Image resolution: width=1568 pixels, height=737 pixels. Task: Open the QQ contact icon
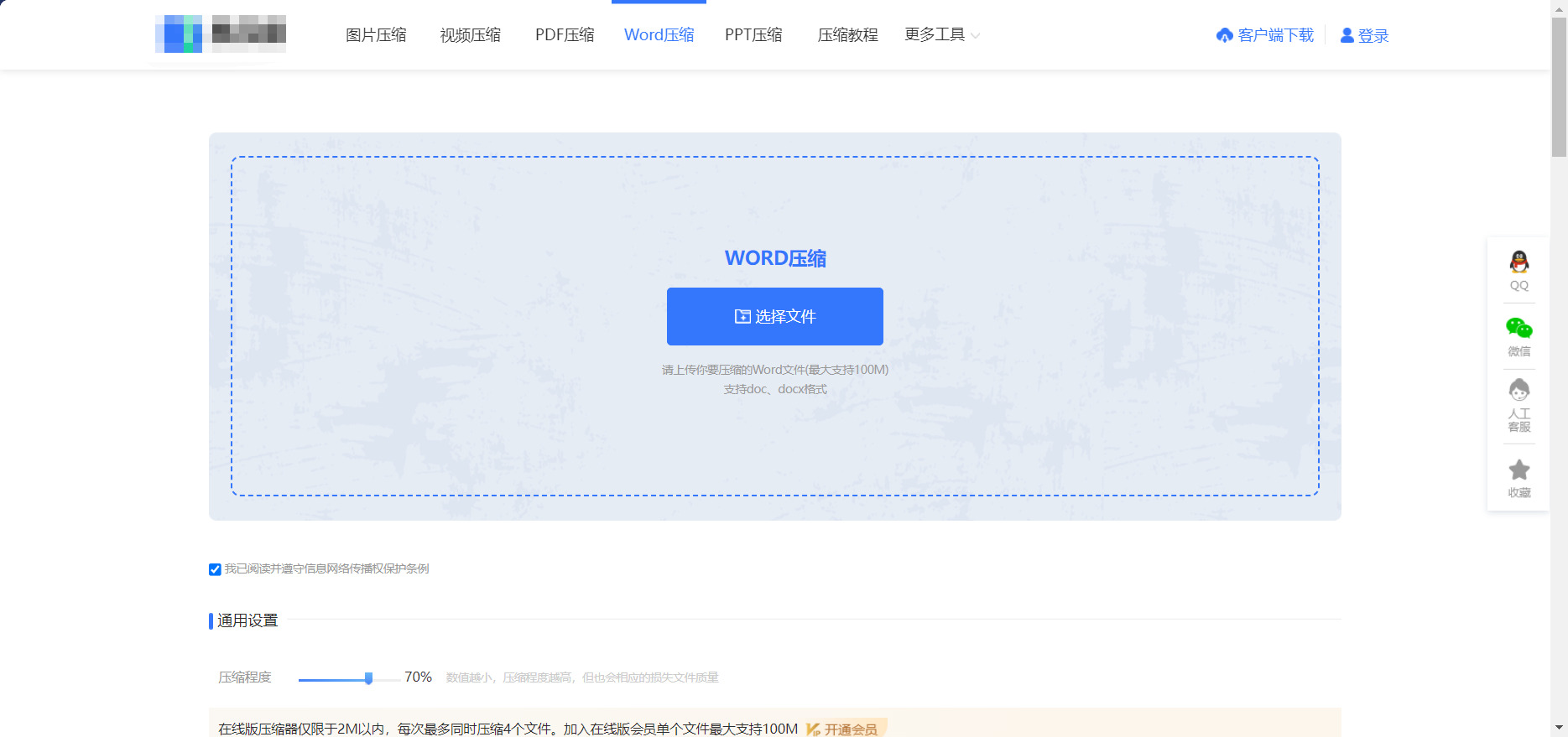point(1519,262)
